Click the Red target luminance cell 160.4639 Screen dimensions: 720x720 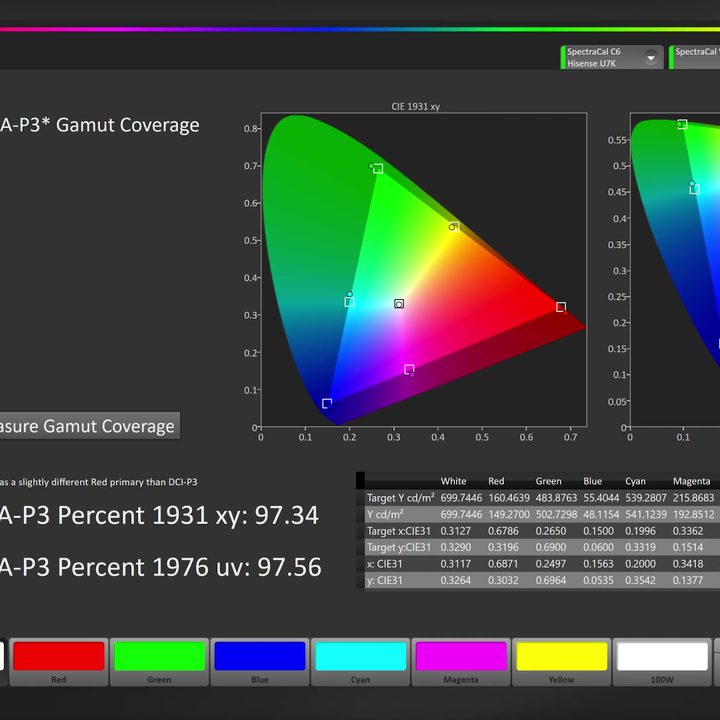(509, 498)
